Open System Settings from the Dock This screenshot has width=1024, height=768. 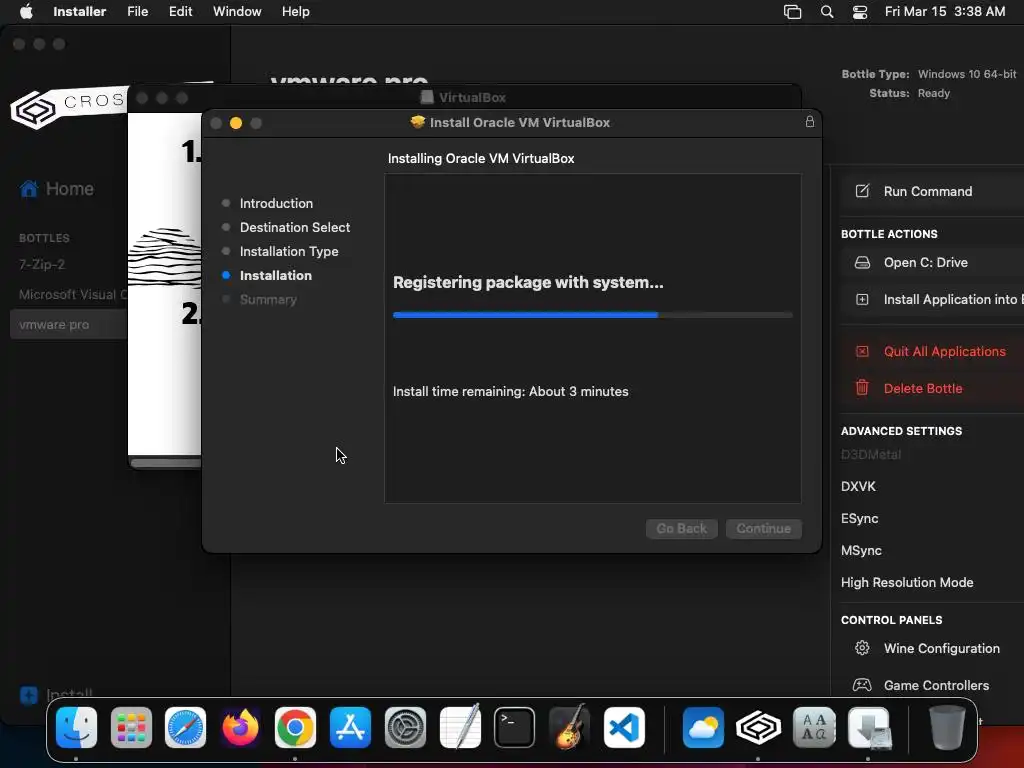405,727
